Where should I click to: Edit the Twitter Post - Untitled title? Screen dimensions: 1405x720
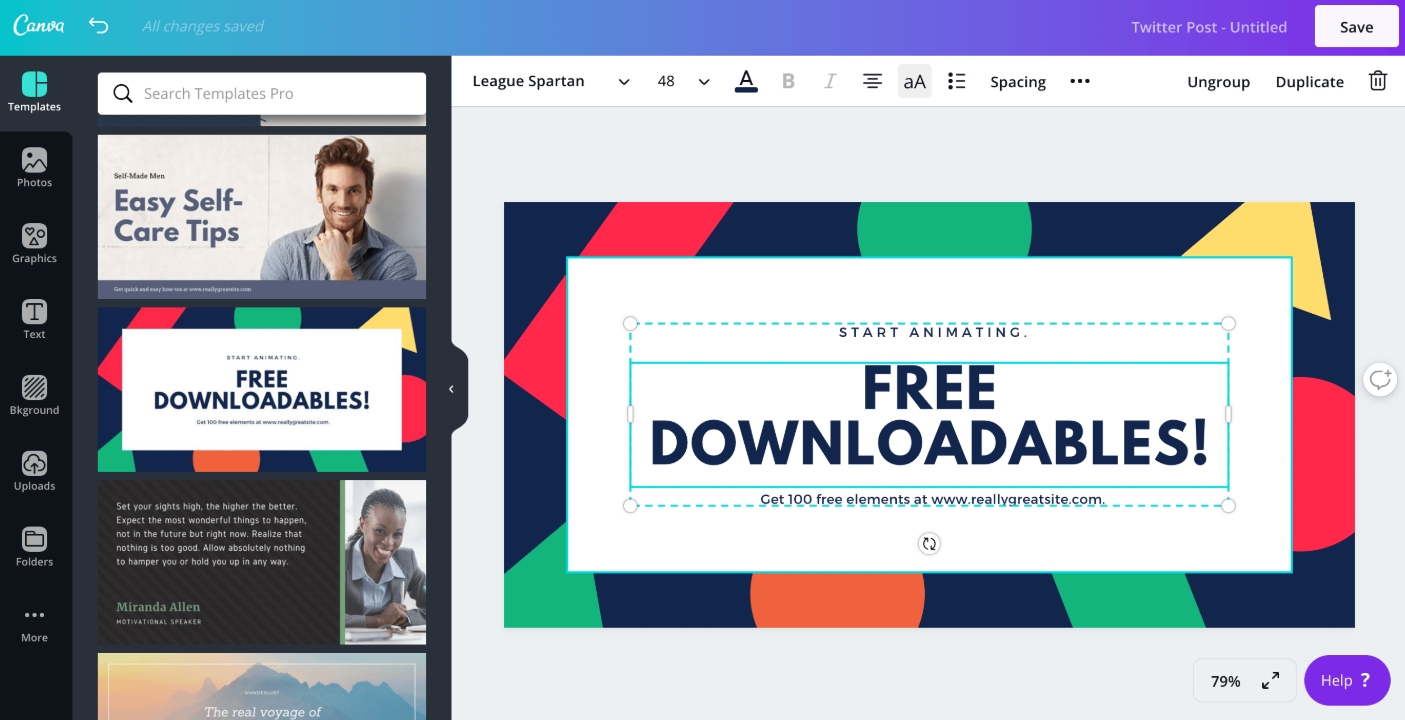1209,27
